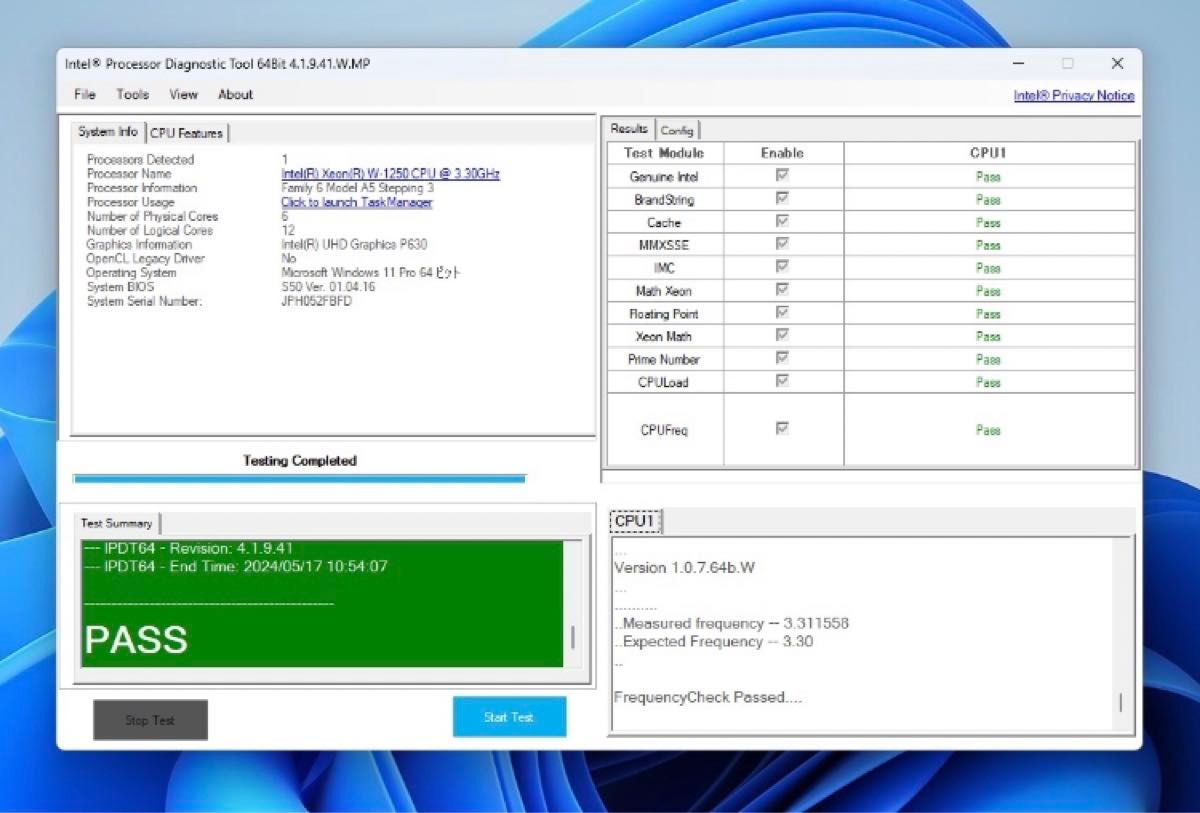Viewport: 1200px width, 813px height.
Task: Click the IPDT64 End Time line
Action: (235, 567)
